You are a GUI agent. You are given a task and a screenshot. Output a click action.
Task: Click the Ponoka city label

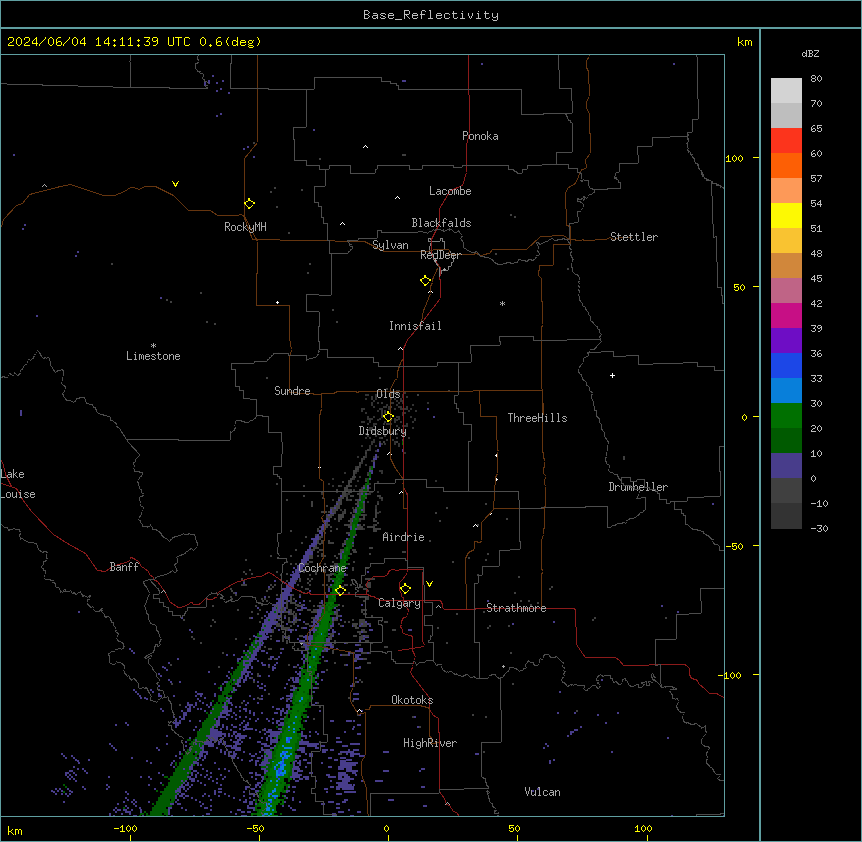[x=480, y=136]
